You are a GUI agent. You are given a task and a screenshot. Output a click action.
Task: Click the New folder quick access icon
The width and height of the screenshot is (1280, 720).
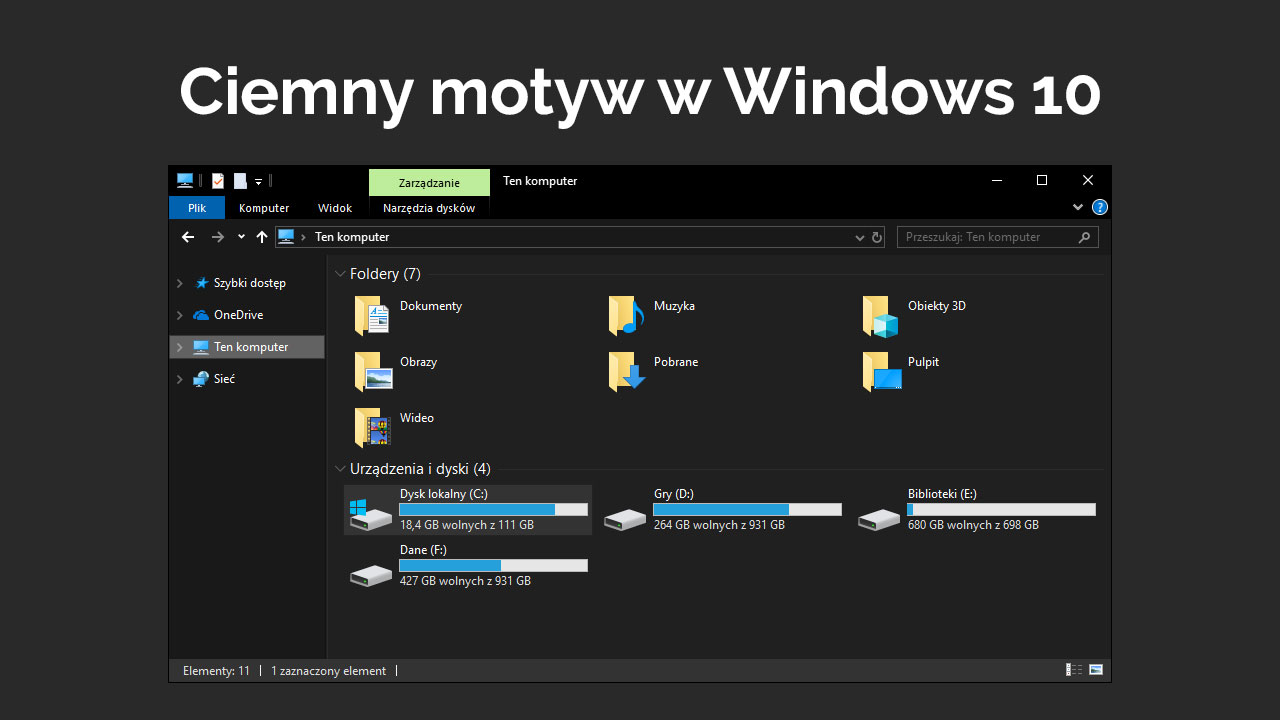pyautogui.click(x=240, y=181)
